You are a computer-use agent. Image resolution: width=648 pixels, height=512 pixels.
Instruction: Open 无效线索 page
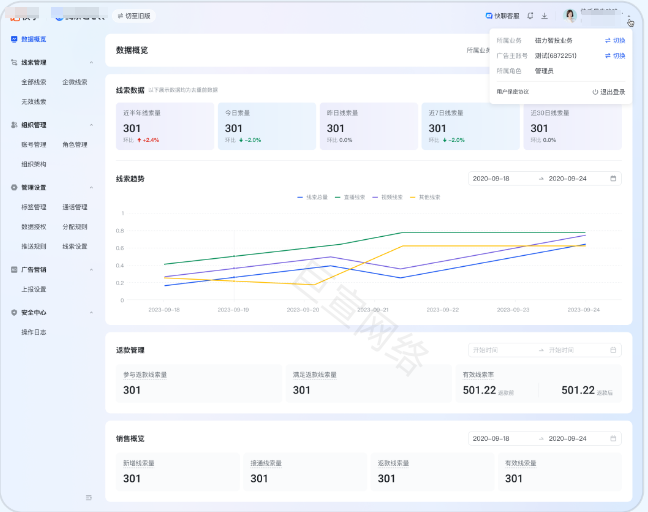[x=33, y=102]
